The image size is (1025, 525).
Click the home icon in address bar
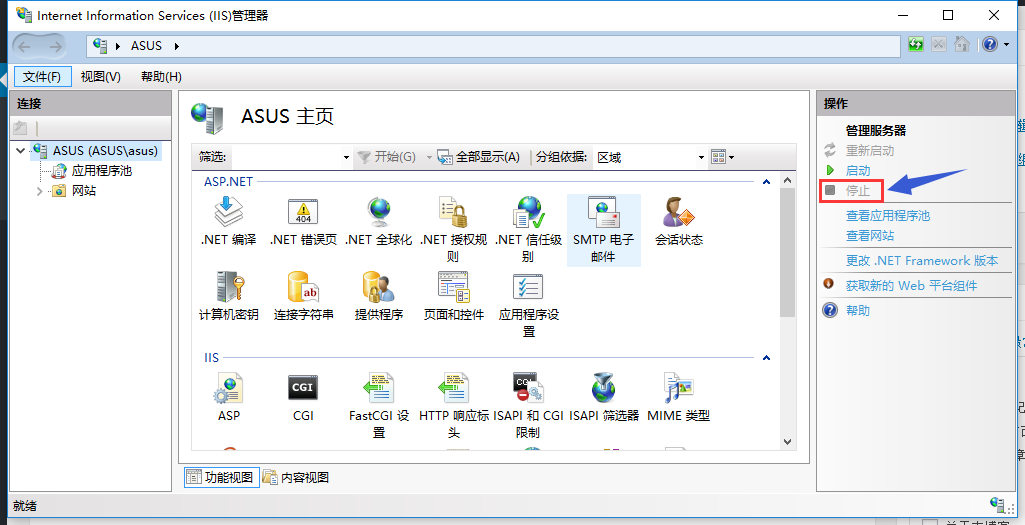click(962, 44)
